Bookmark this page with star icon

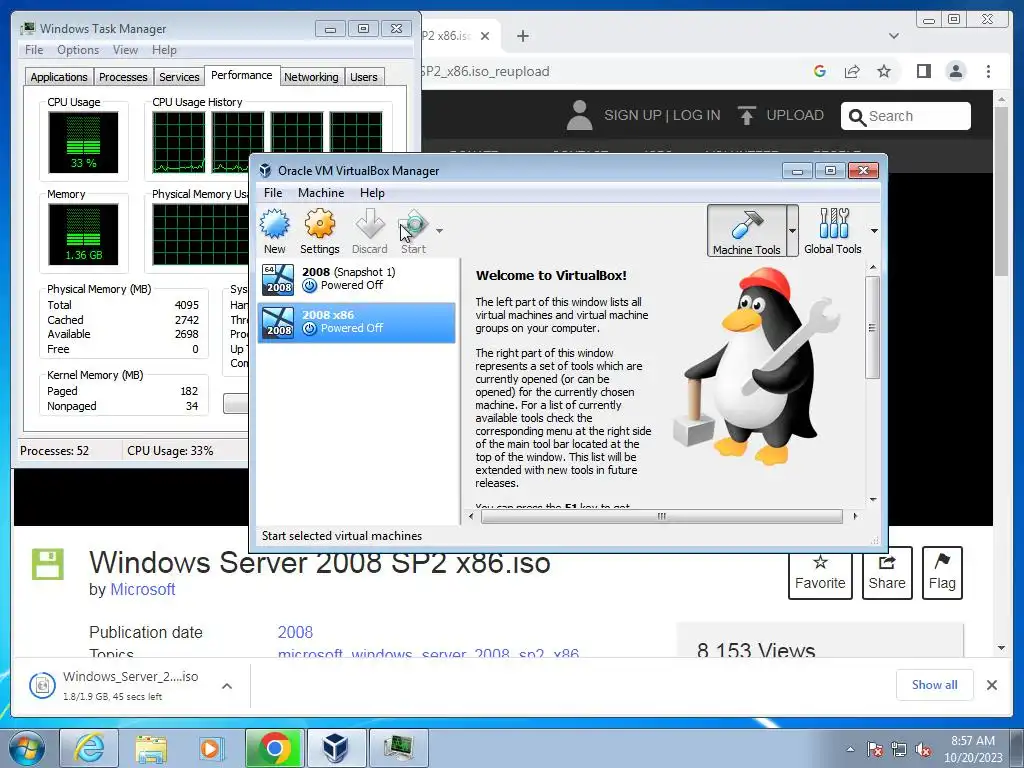tap(884, 71)
